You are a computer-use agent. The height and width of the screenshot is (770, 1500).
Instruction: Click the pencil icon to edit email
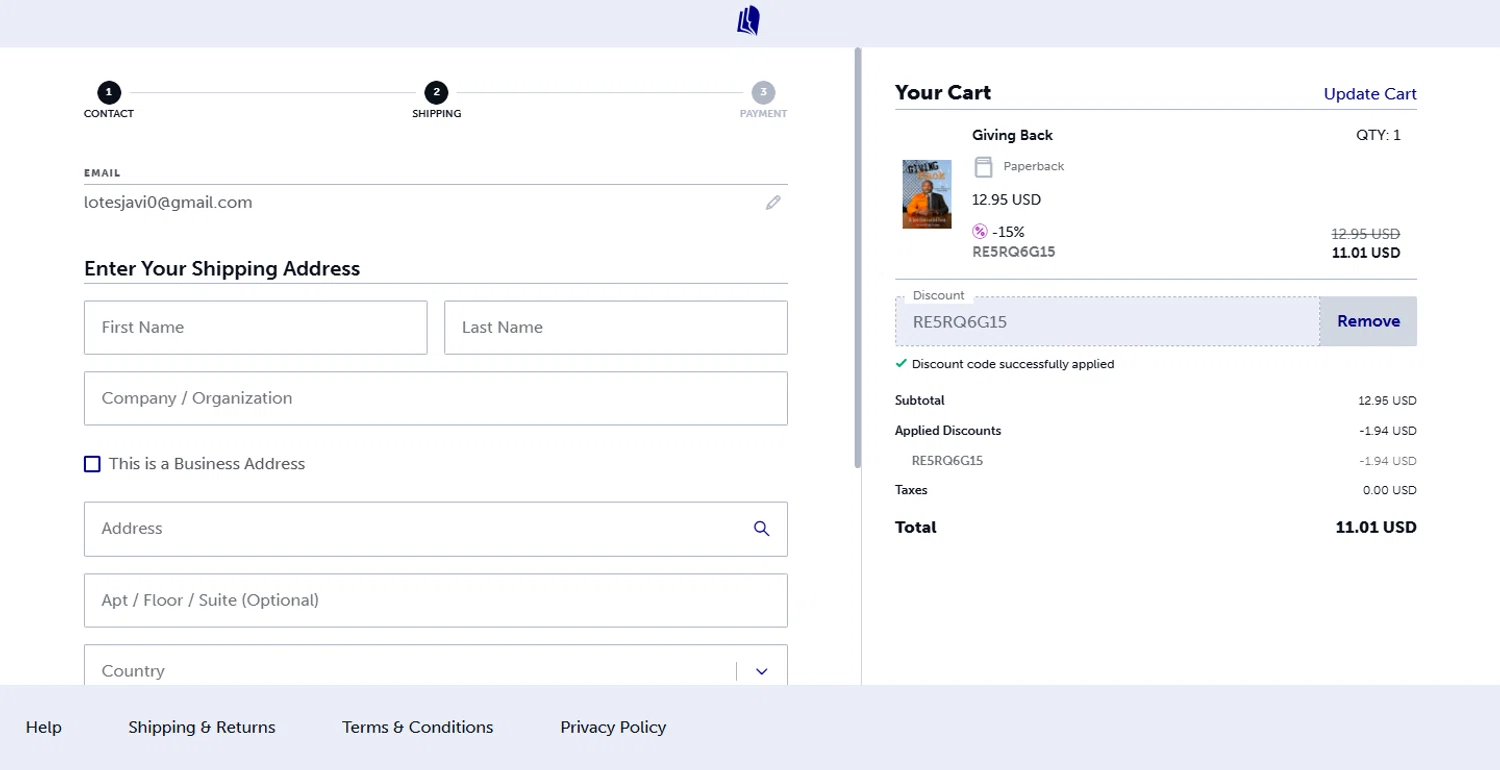773,203
